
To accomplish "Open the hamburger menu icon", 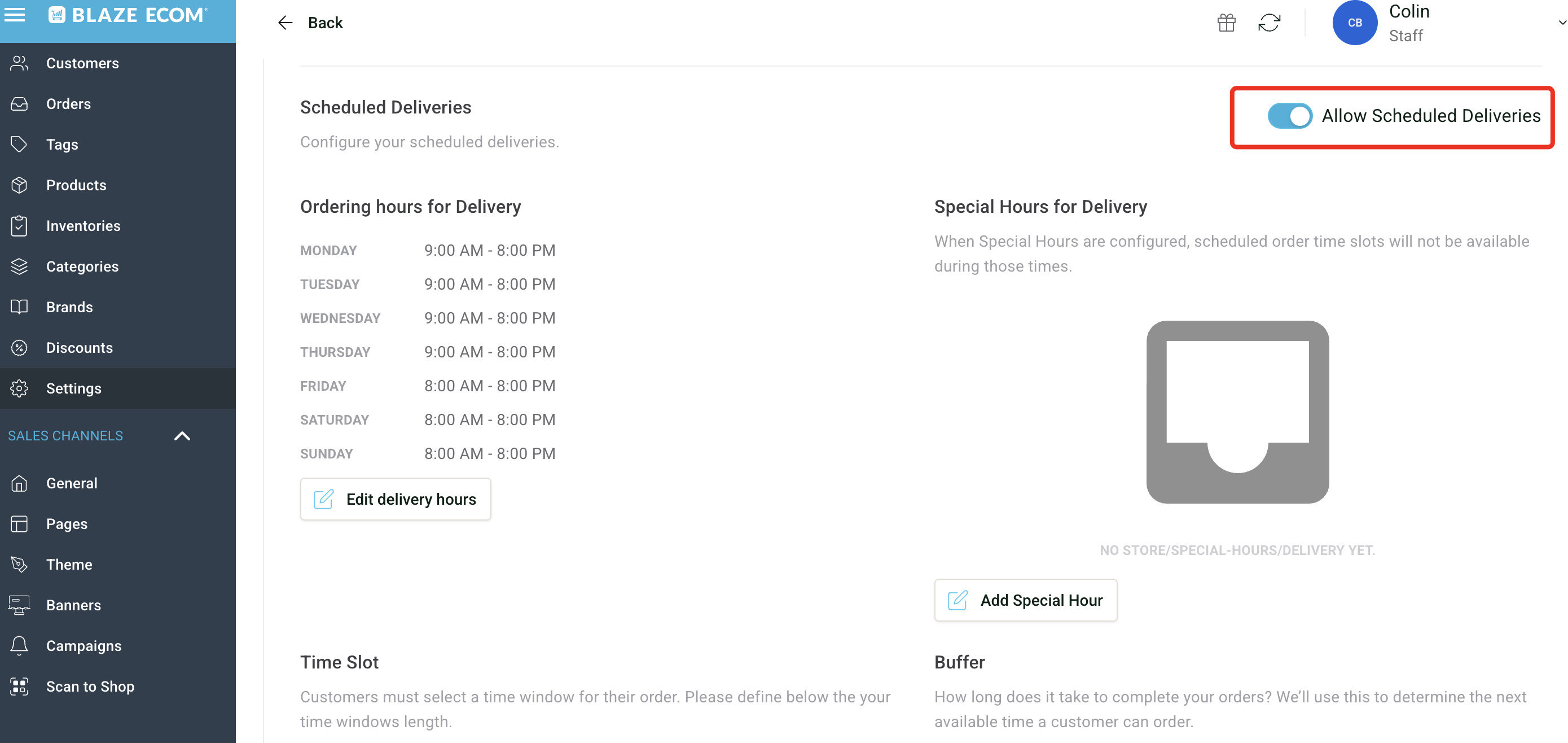I will tap(15, 15).
